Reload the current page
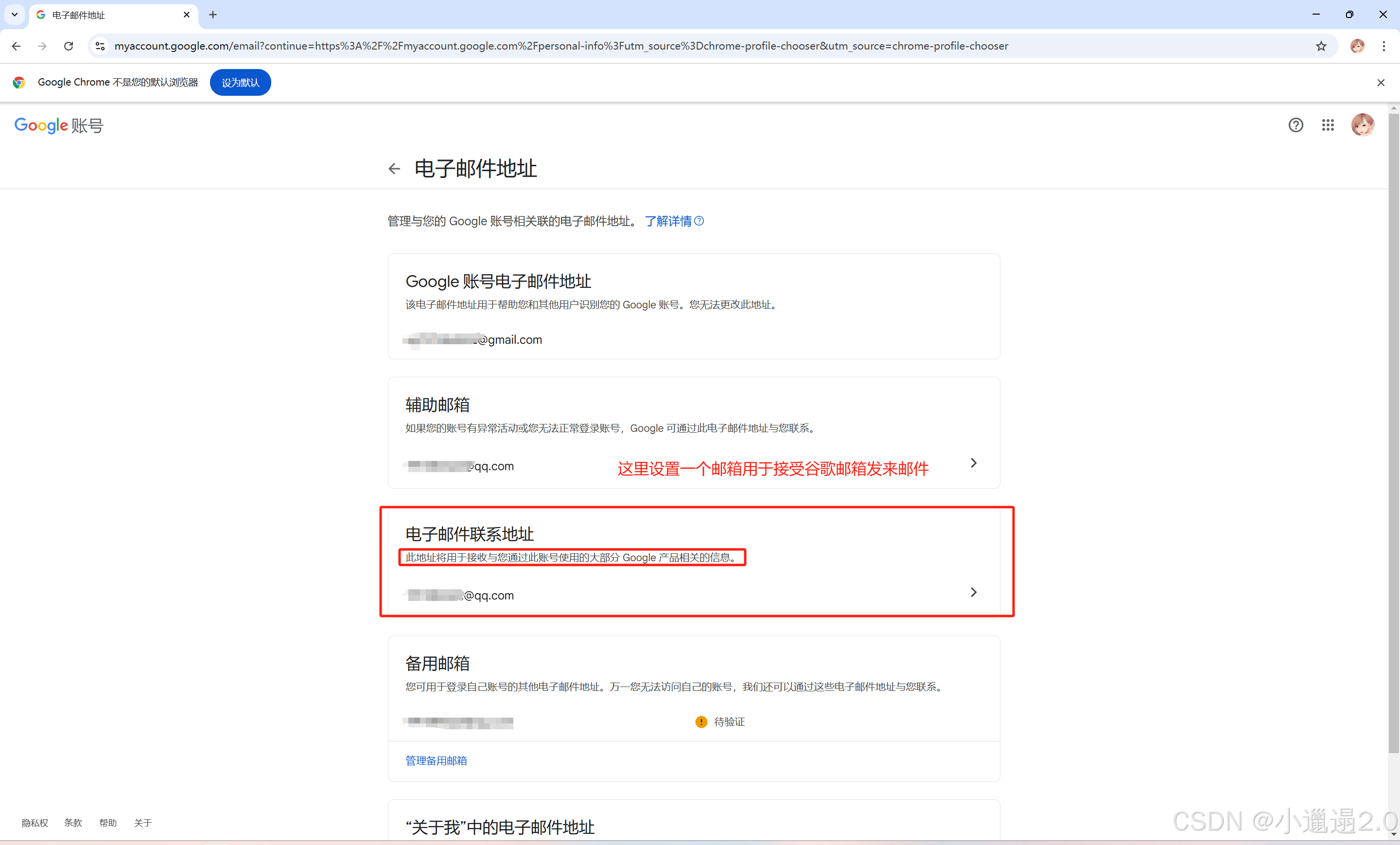Screen dimensions: 1400x845 click(x=69, y=46)
